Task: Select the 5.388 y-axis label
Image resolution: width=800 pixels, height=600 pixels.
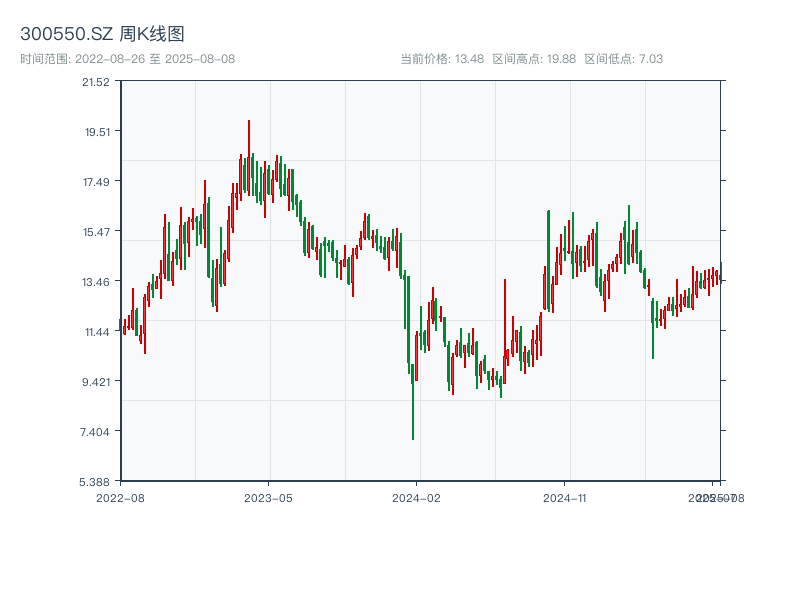Action: (96, 481)
